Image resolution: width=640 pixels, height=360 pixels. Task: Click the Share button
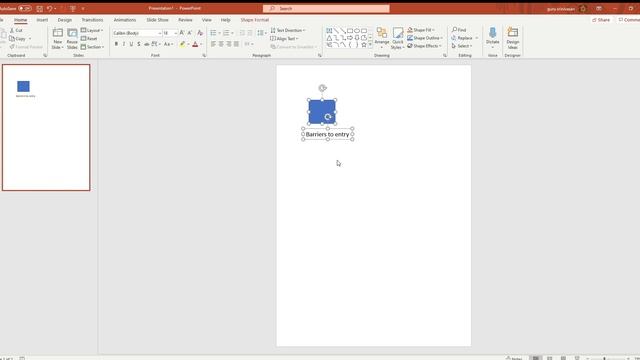[601, 20]
